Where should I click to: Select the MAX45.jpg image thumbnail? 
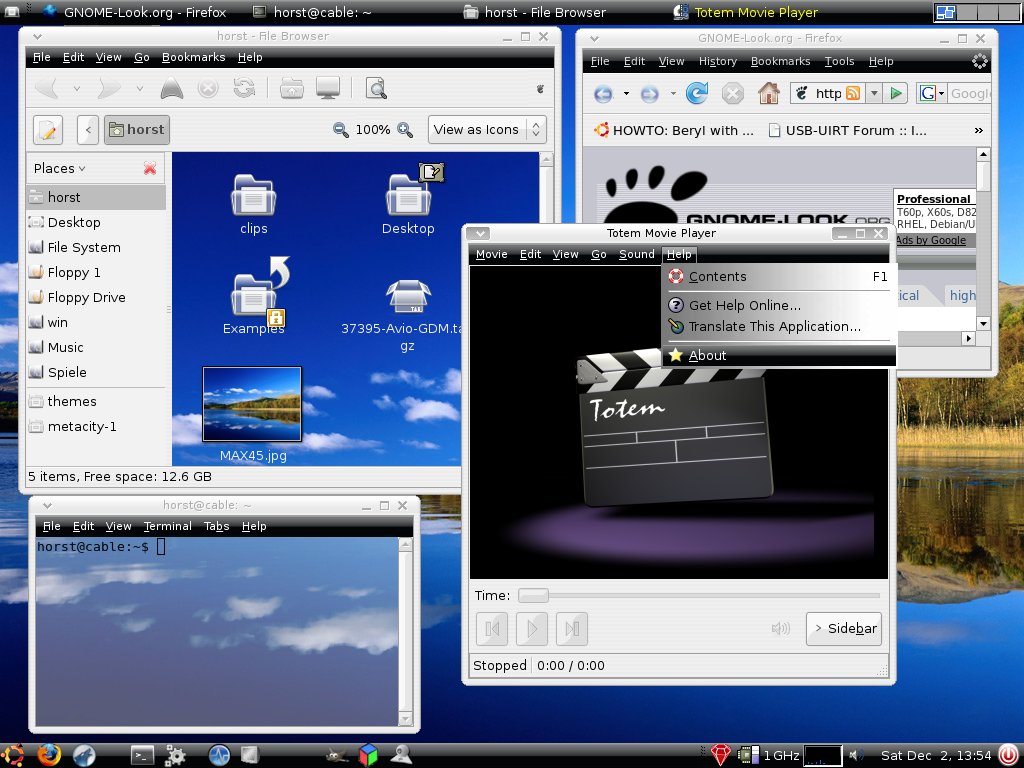[252, 404]
